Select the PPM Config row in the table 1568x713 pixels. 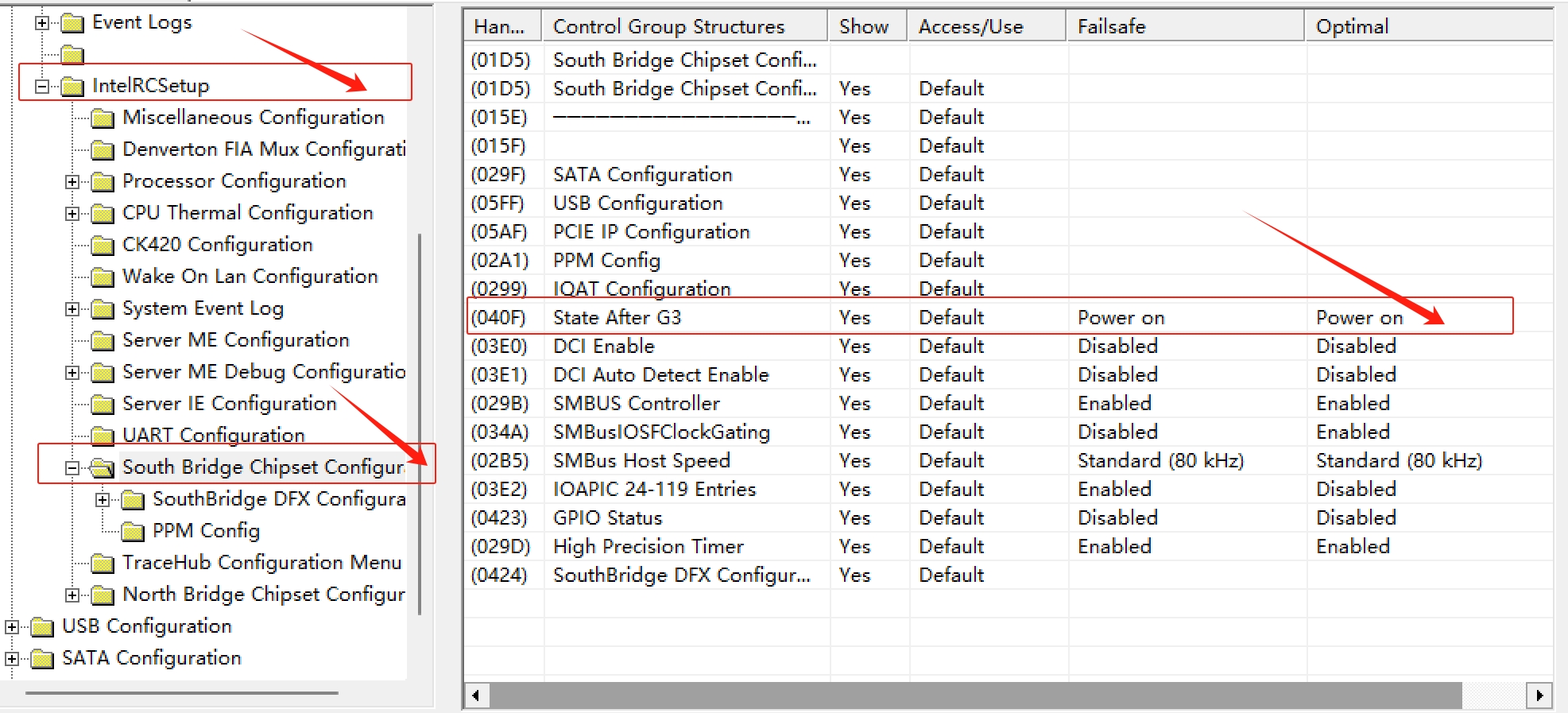tap(1008, 261)
